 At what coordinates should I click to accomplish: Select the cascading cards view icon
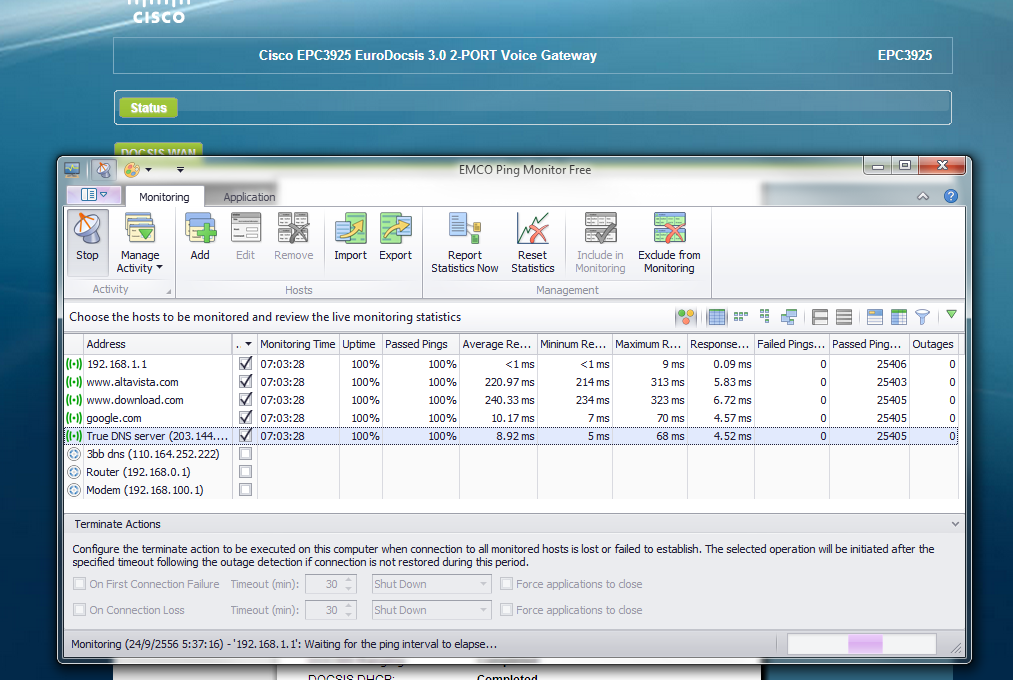[x=789, y=317]
